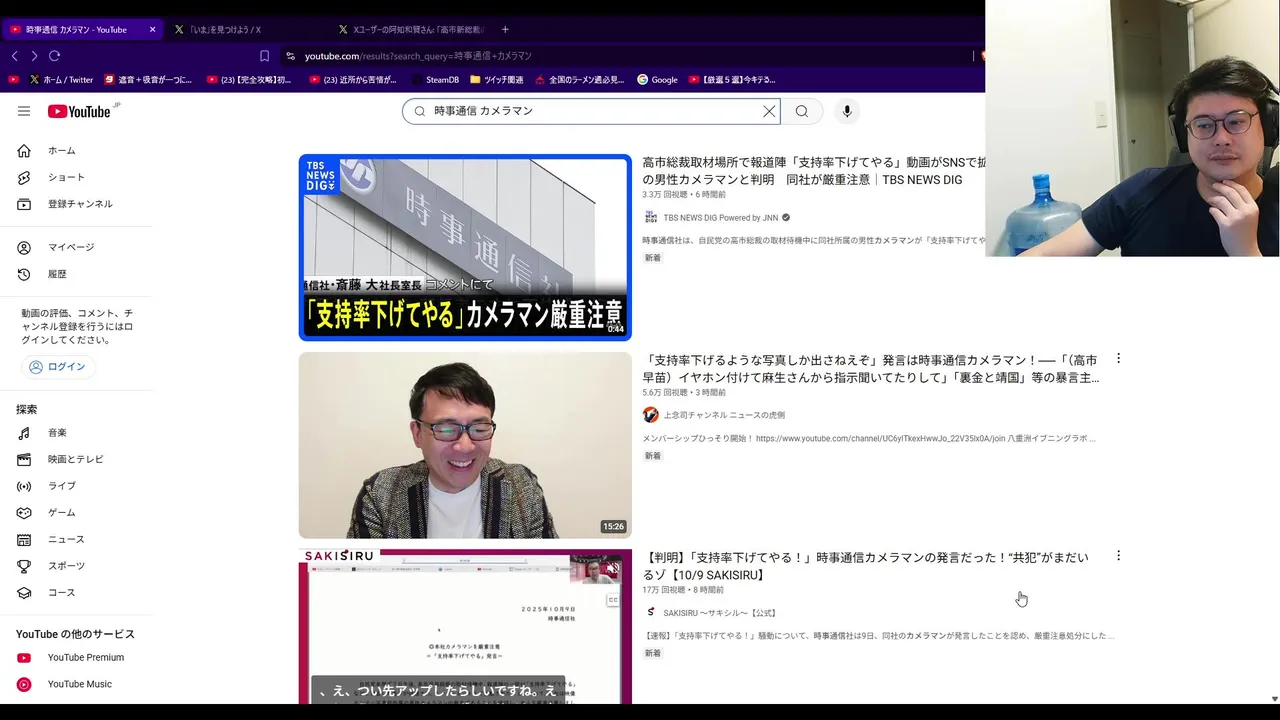This screenshot has width=1280, height=720.
Task: Reload the page with the refresh icon
Action: 55,56
